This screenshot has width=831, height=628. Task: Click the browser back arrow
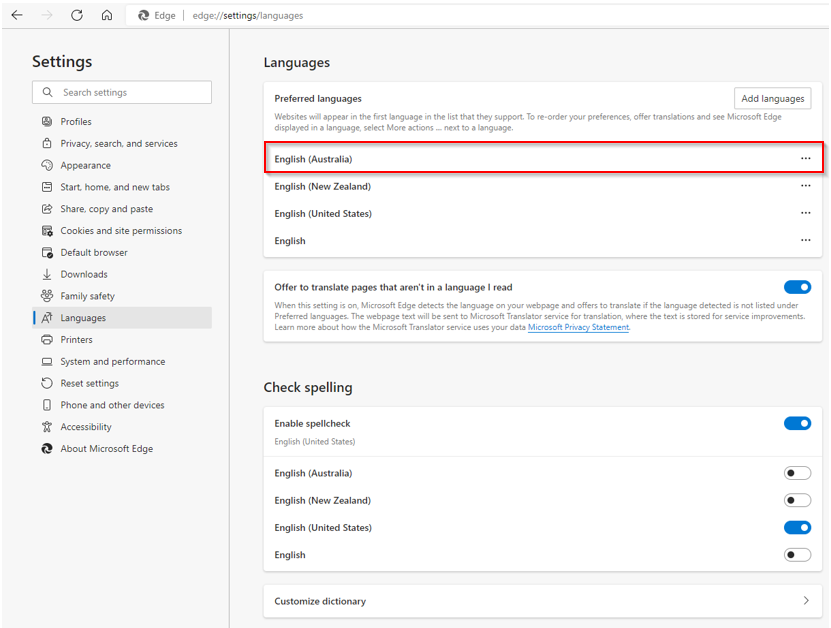pos(17,15)
